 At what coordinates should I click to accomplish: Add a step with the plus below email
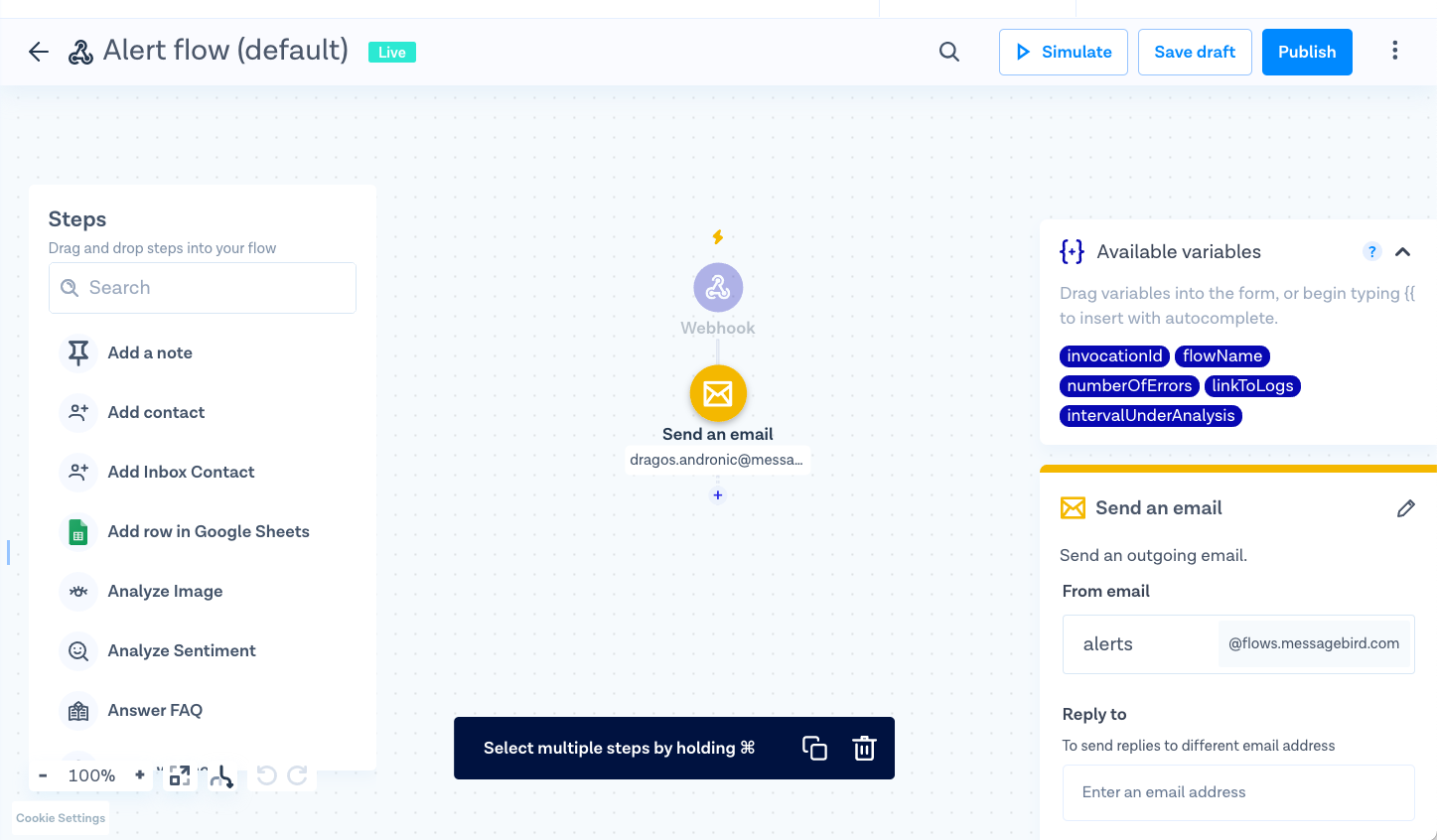coord(718,495)
